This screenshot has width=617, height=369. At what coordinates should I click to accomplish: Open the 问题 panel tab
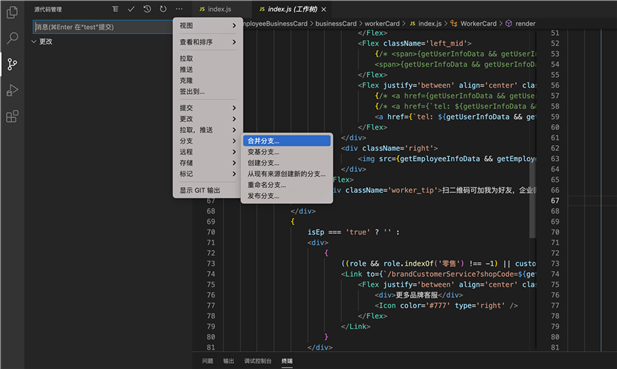tap(207, 361)
